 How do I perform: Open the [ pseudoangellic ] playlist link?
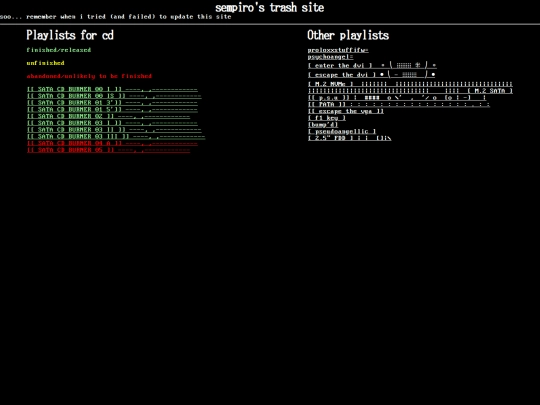[342, 132]
